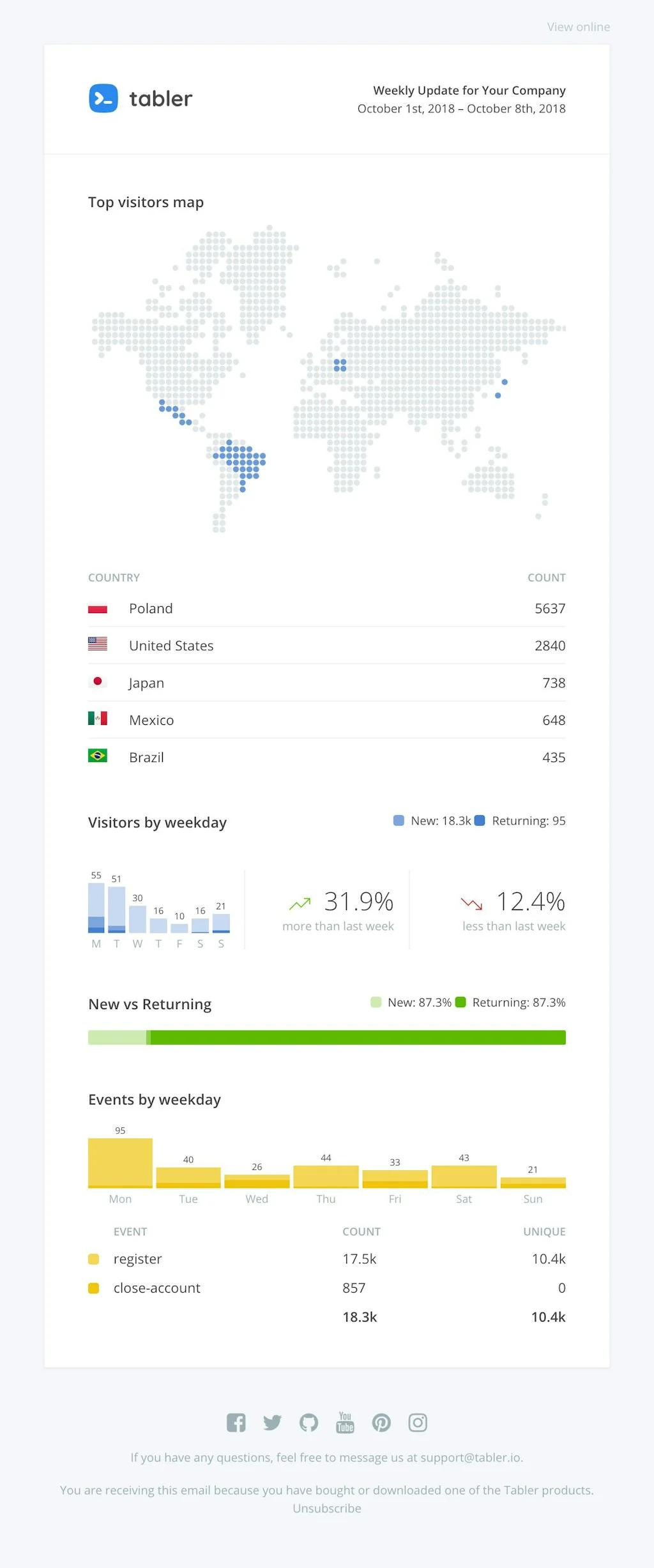
Task: Click the View online link
Action: point(578,27)
